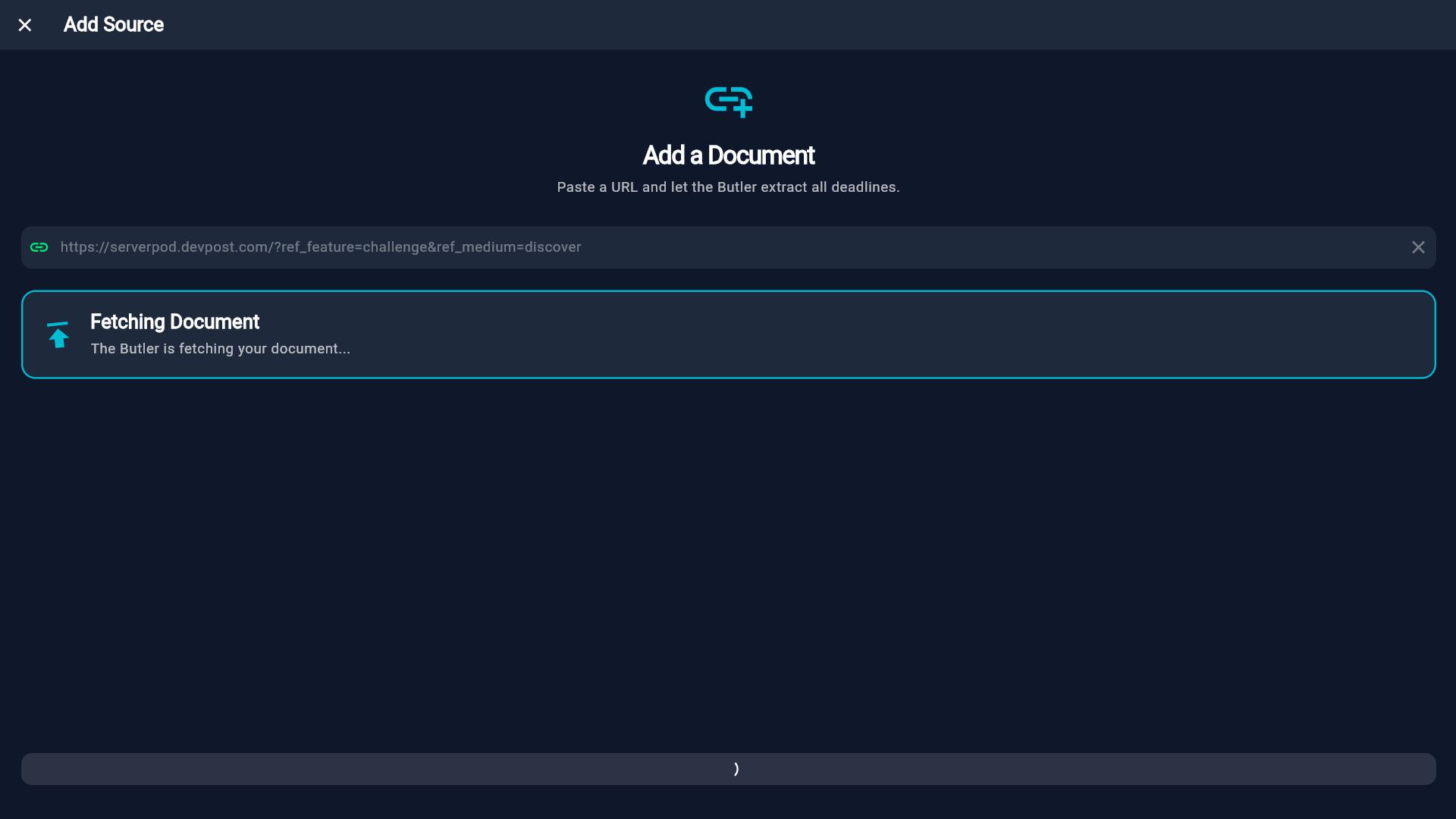Focus the serverpod.devpost.com URL input field
The width and height of the screenshot is (1456, 819).
(728, 247)
